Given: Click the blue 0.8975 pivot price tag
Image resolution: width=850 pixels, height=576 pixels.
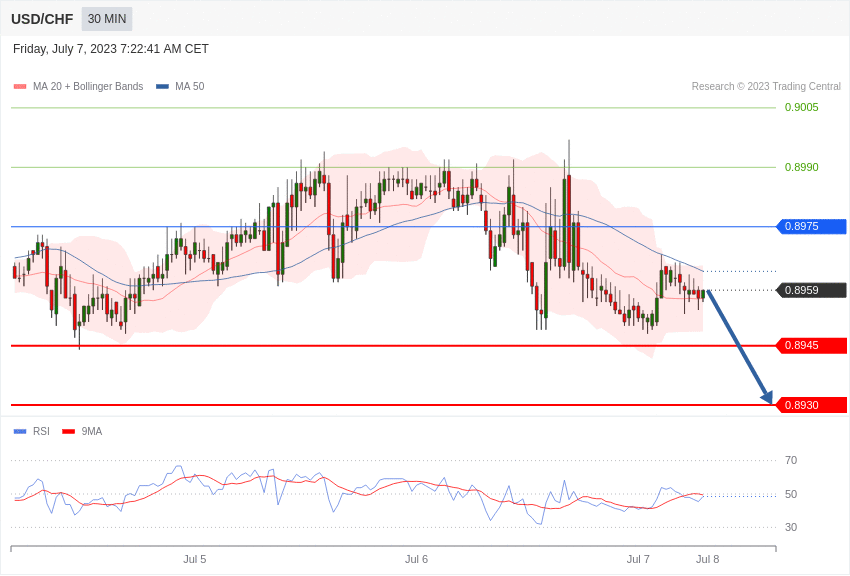Looking at the screenshot, I should (812, 226).
